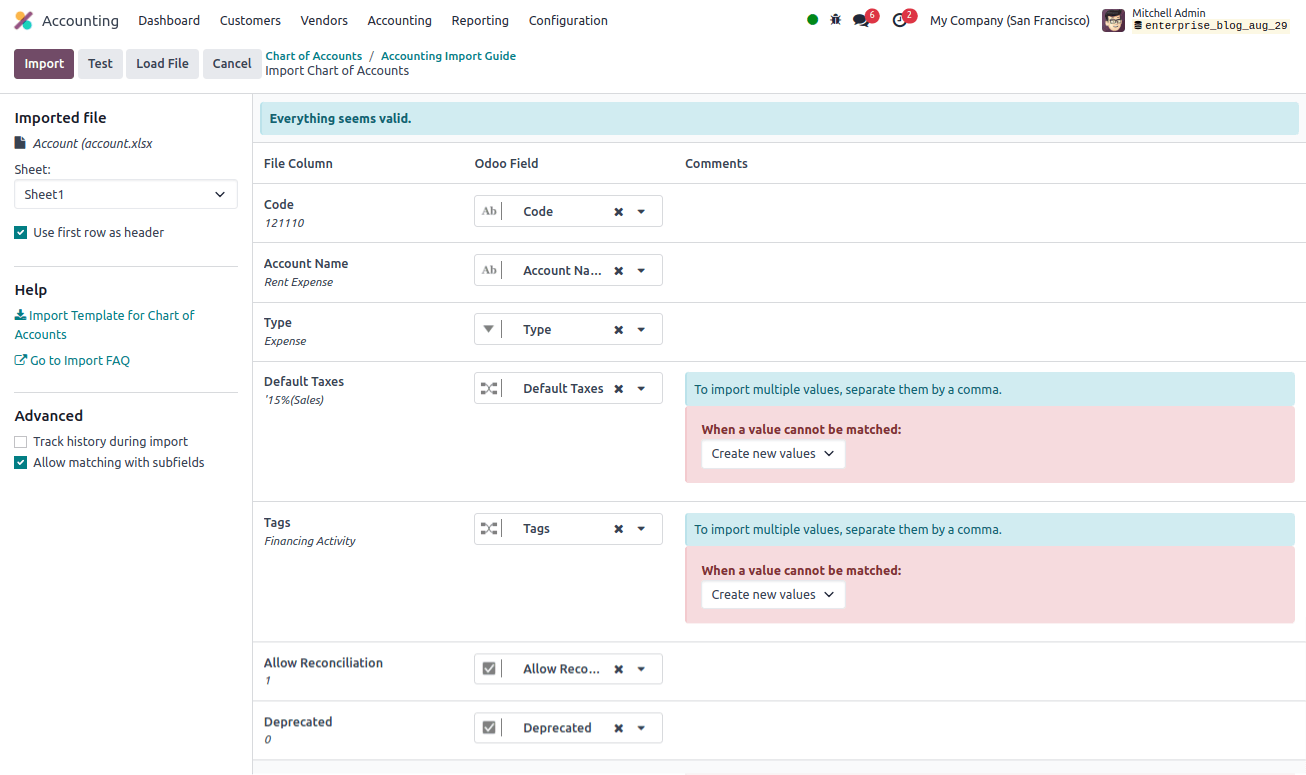Open the Configuration menu
Screen dimensions: 1306x775
point(568,20)
